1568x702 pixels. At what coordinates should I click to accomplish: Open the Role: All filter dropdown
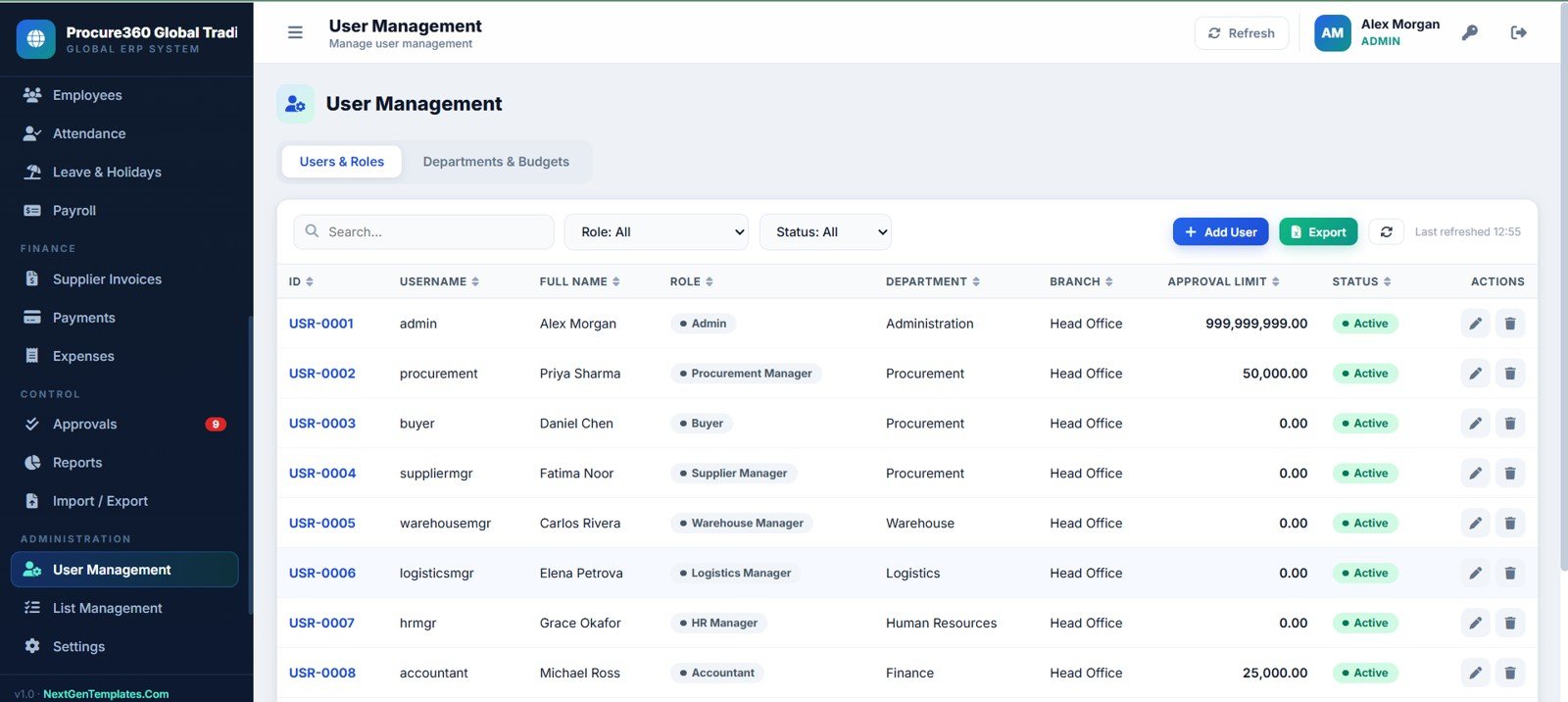tap(656, 232)
